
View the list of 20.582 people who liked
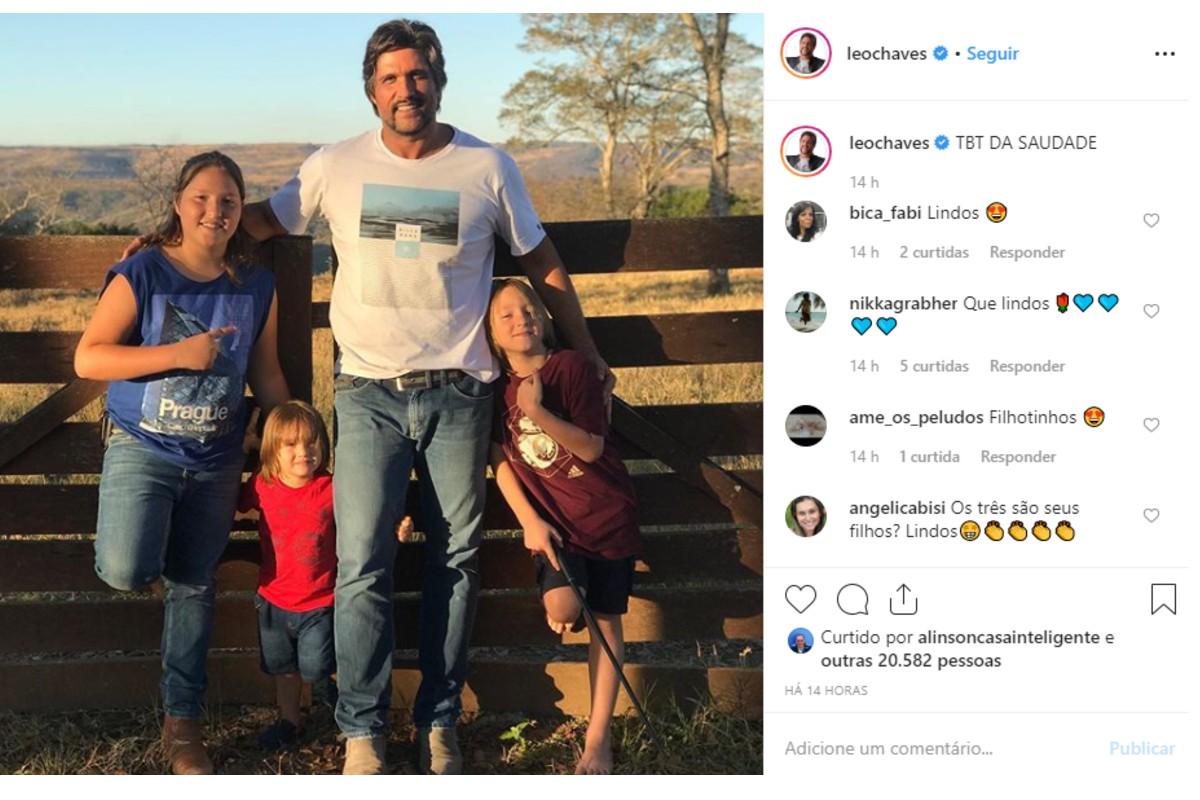[x=910, y=661]
